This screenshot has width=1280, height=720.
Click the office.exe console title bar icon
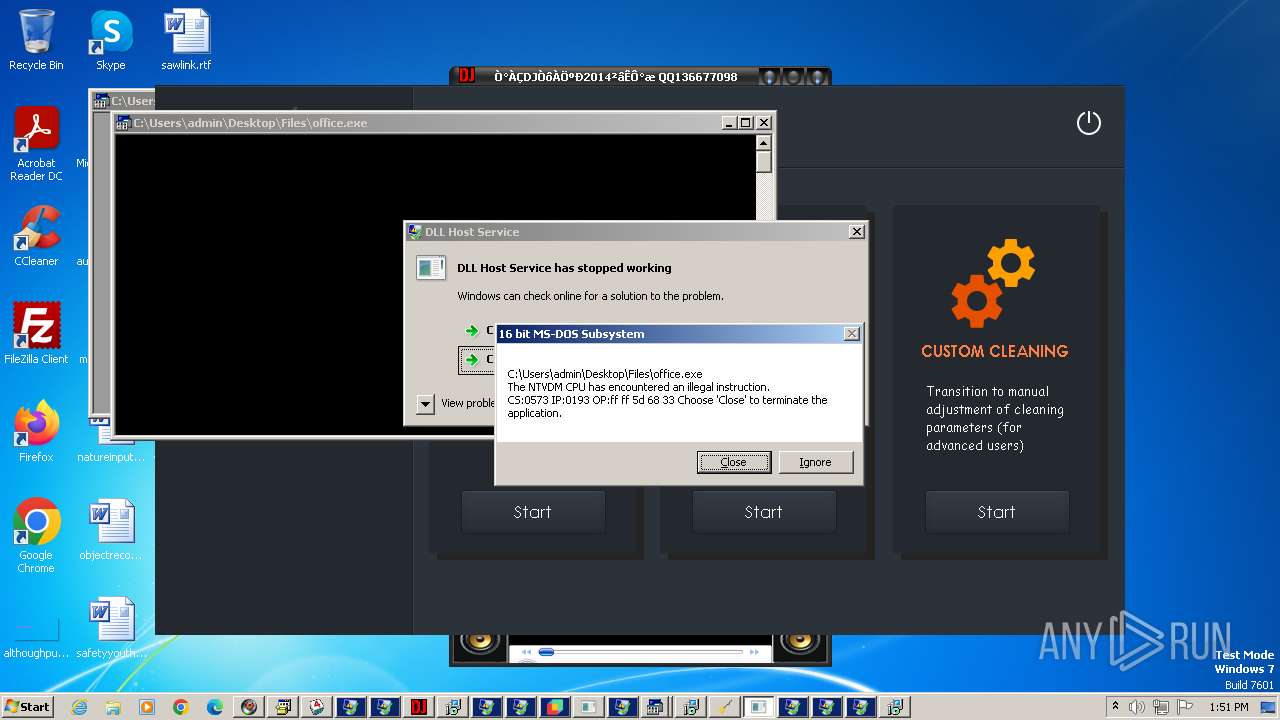pos(124,123)
